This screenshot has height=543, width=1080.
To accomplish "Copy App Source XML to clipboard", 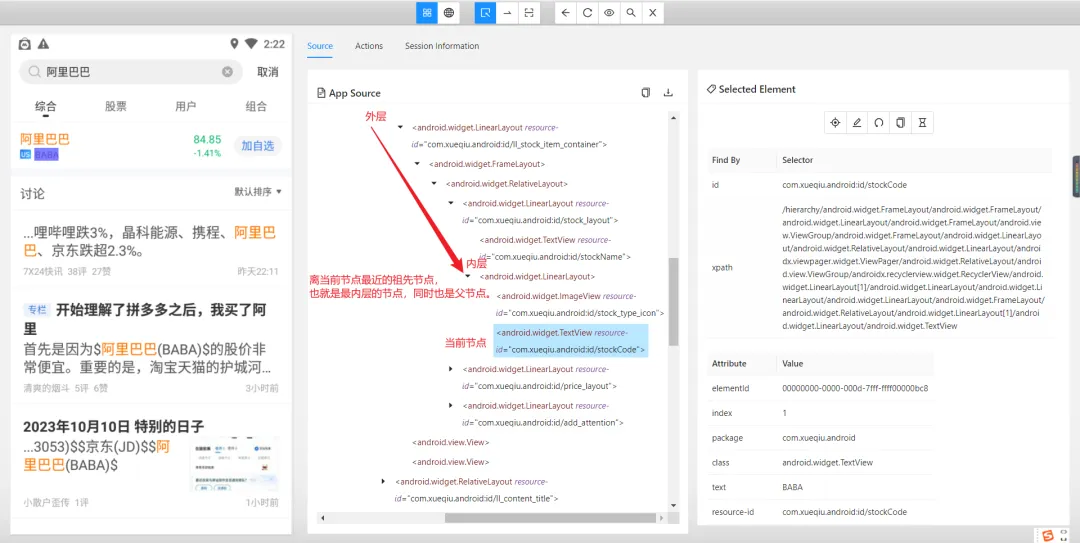I will point(645,92).
